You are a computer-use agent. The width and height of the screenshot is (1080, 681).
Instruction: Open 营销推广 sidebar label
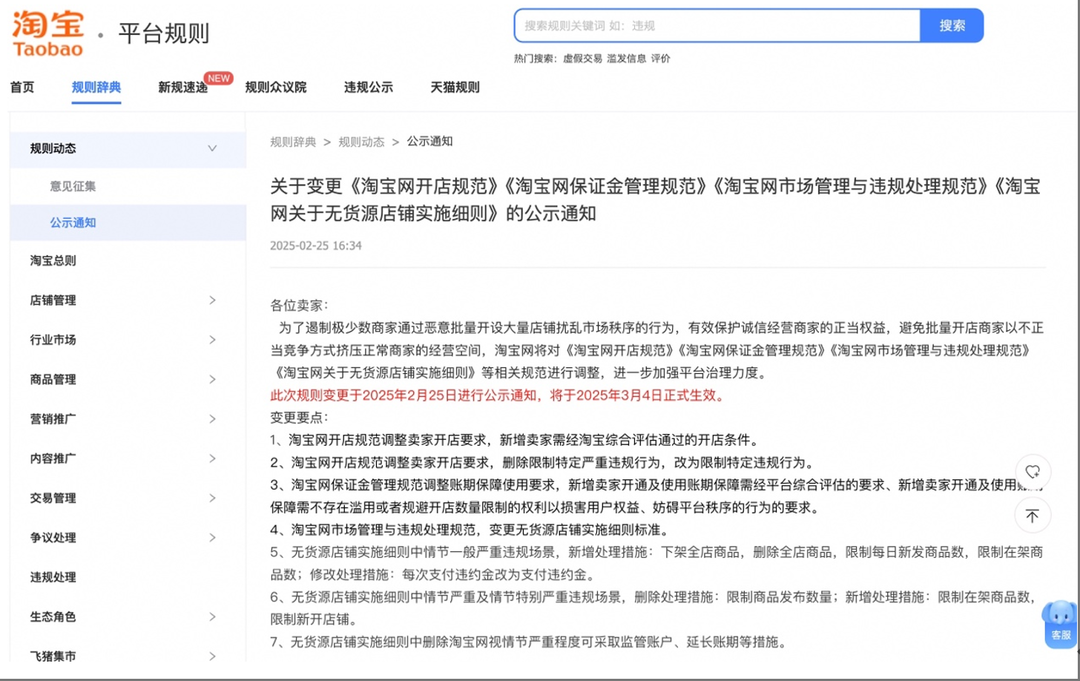(x=53, y=419)
